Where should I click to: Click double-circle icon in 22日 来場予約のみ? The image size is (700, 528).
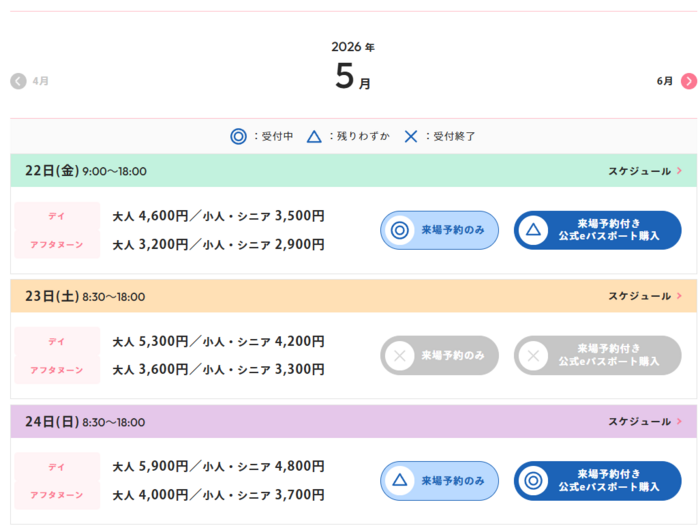pos(400,230)
